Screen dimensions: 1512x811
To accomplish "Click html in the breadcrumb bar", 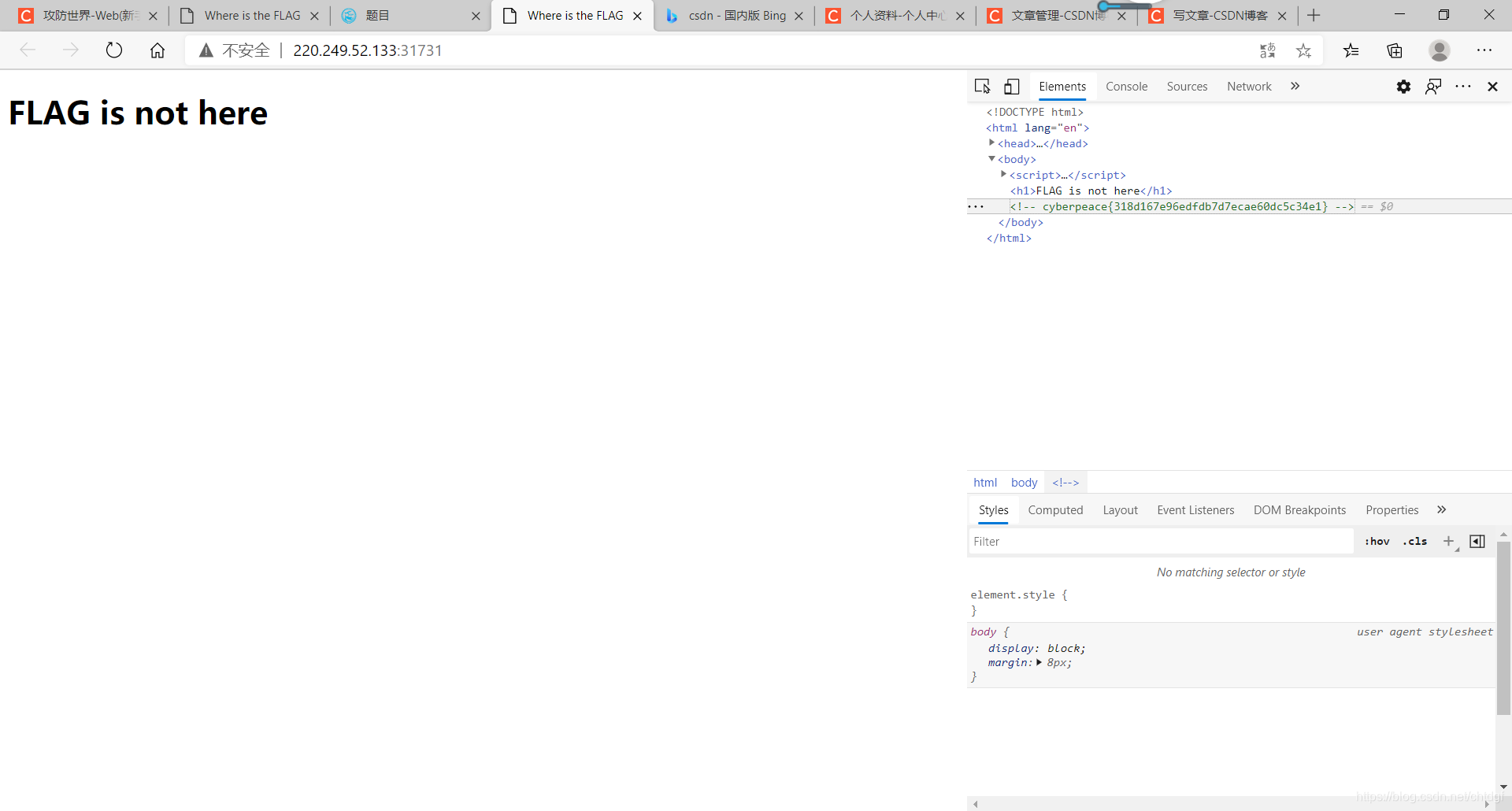I will click(x=985, y=483).
